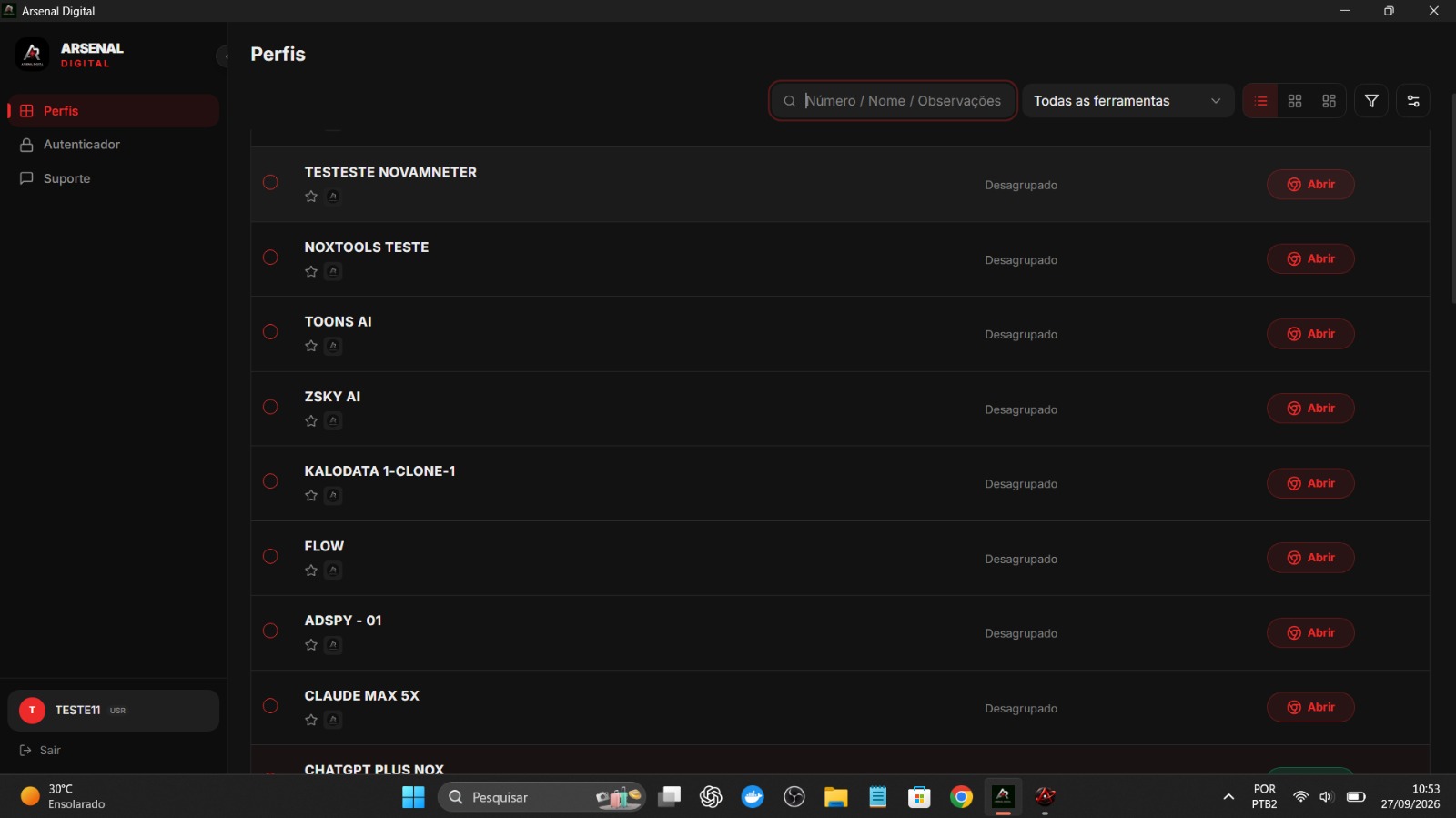Open the filter funnel icon

pyautogui.click(x=1371, y=101)
